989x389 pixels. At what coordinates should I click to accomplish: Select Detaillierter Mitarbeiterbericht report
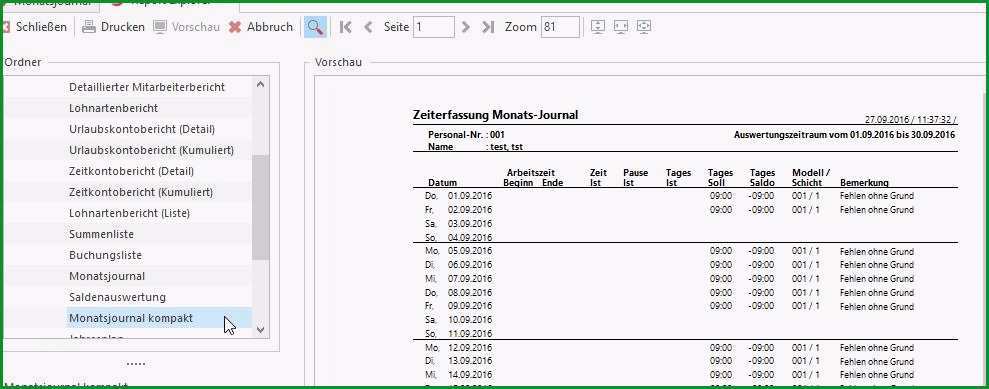coord(147,87)
